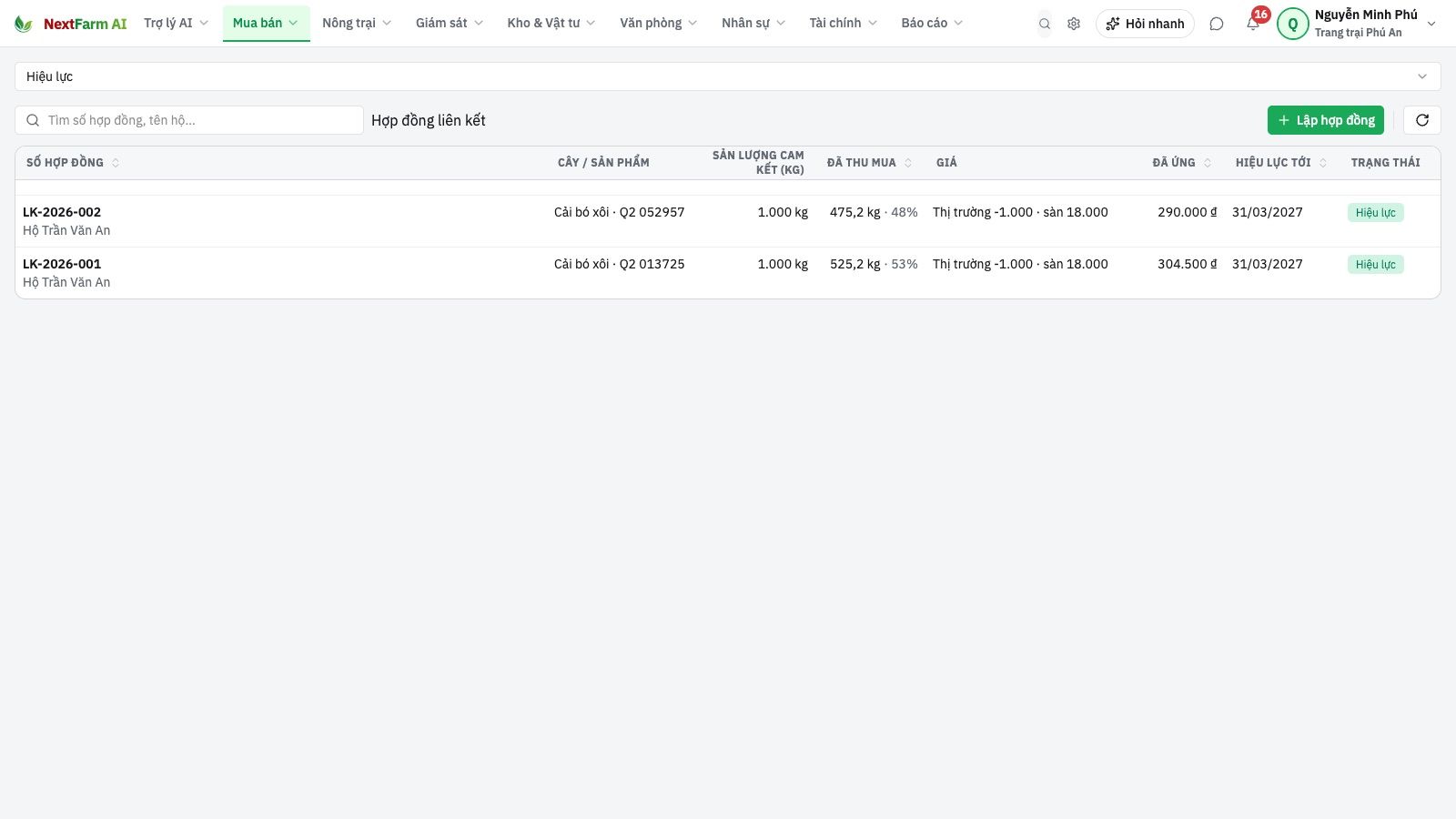
Task: Sort by Đã thu mua column arrows
Action: click(907, 163)
